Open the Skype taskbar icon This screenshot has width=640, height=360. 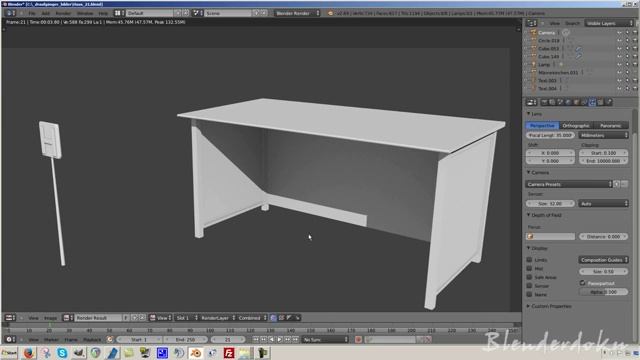[62, 353]
